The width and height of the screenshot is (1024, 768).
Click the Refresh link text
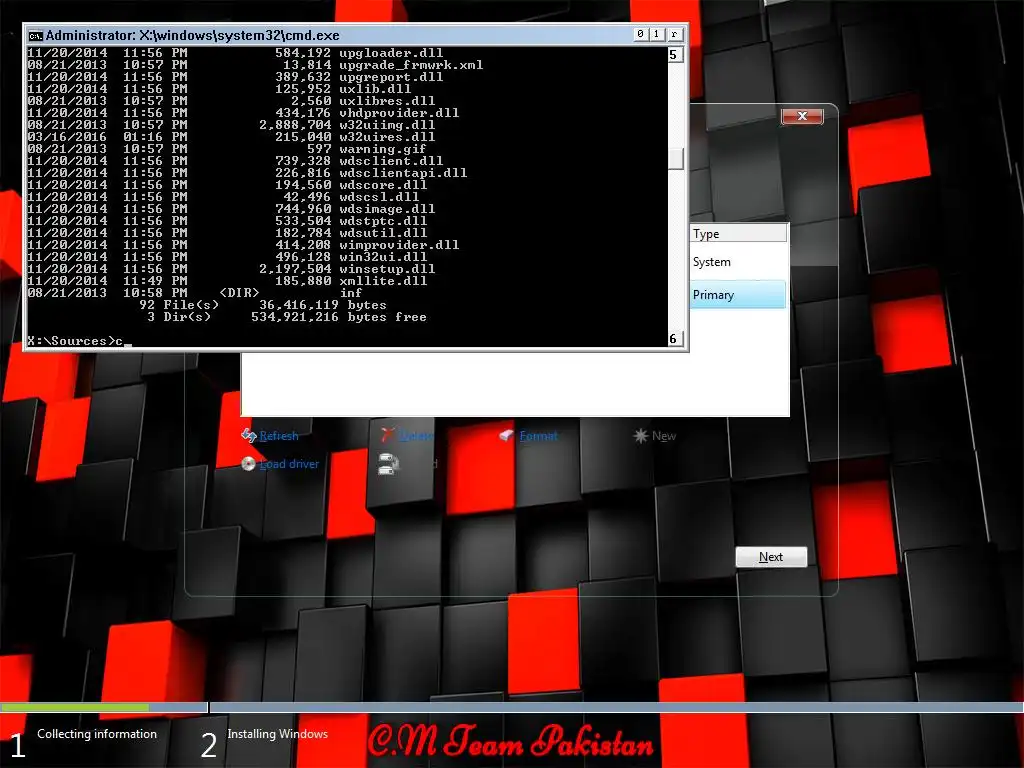click(279, 436)
